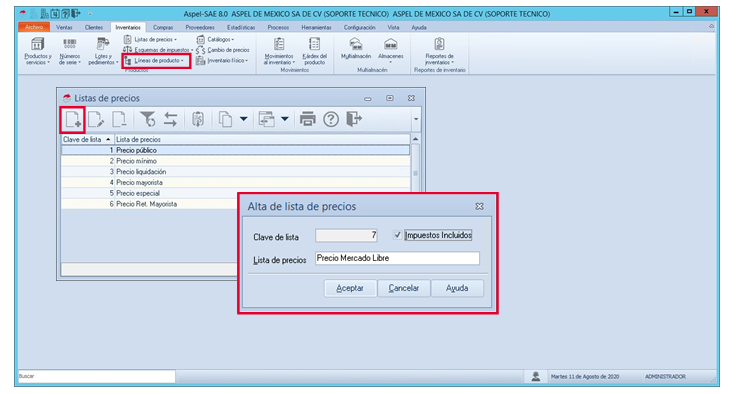Viewport: 730px width, 394px height.
Task: Click the exit icon in quick access bar
Action: [76, 14]
